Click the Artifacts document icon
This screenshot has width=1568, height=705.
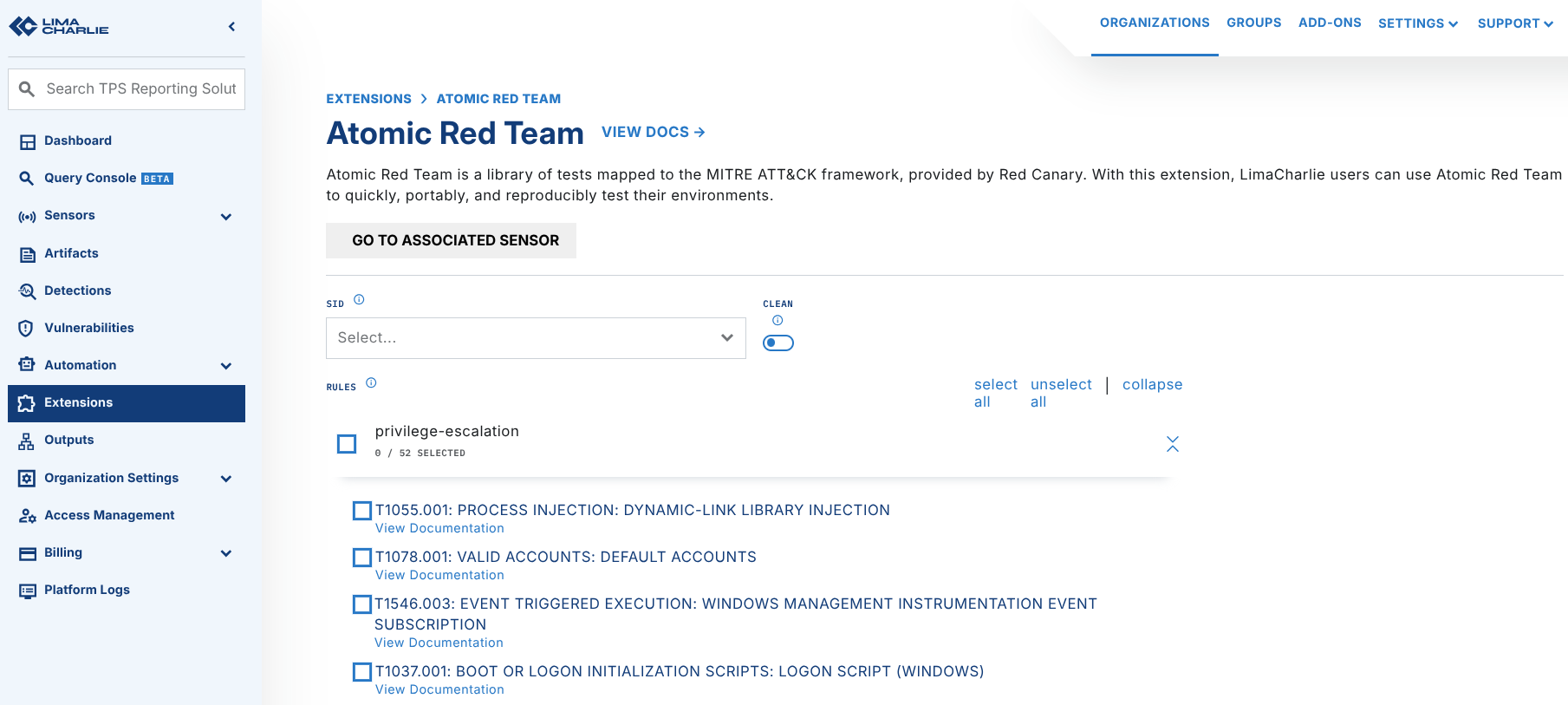click(x=28, y=254)
